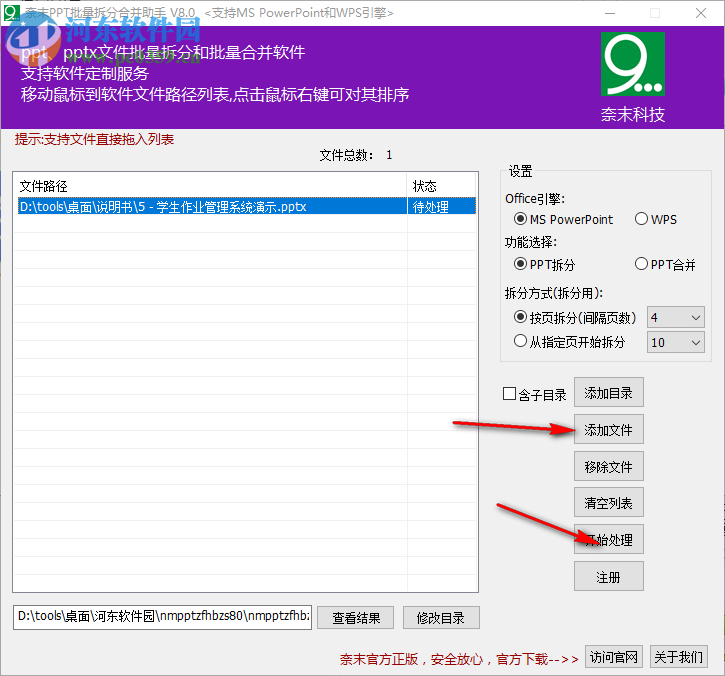Select 按页拆分(间隔页数) split mode
This screenshot has width=725, height=676.
pyautogui.click(x=575, y=317)
